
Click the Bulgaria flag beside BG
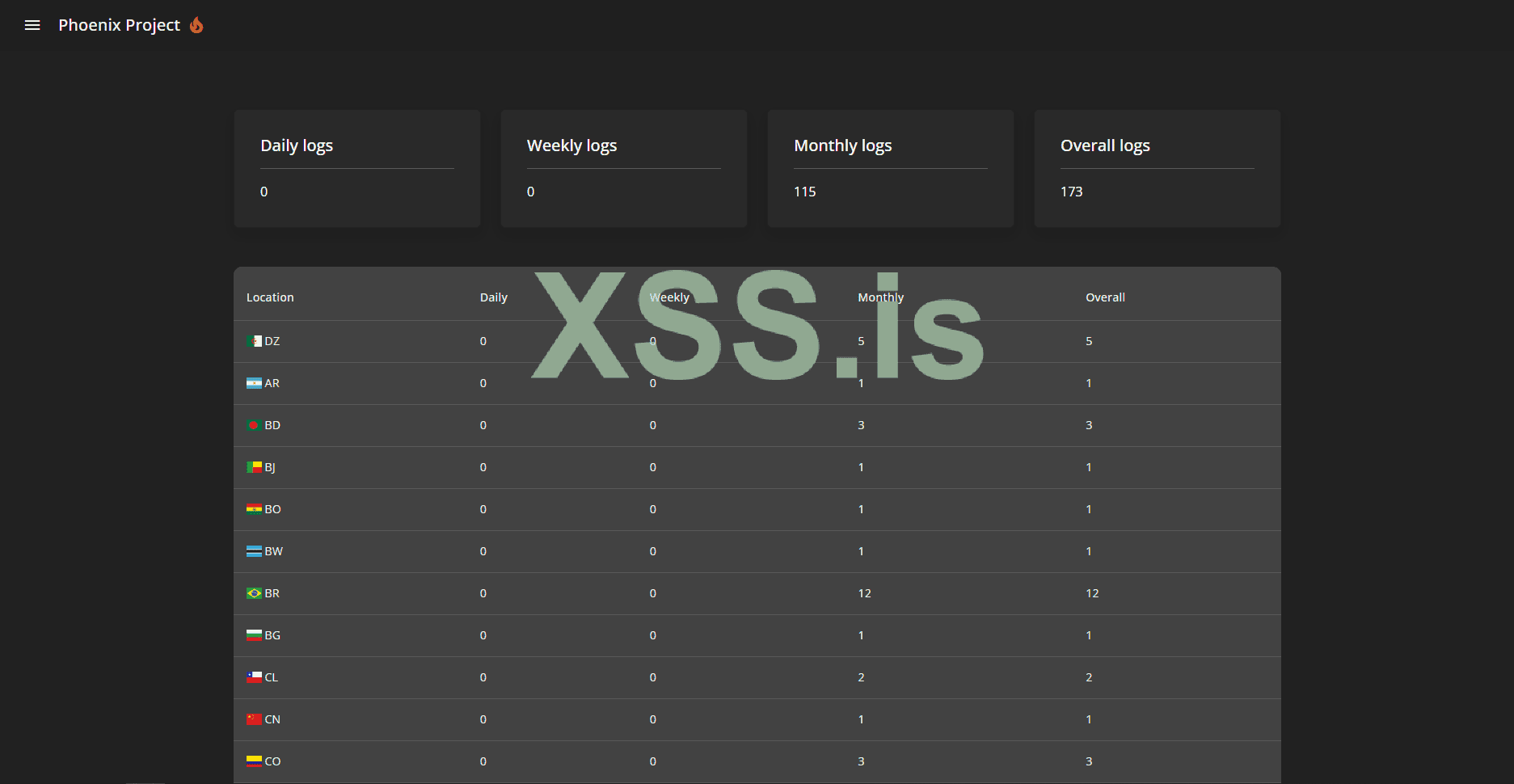tap(254, 635)
